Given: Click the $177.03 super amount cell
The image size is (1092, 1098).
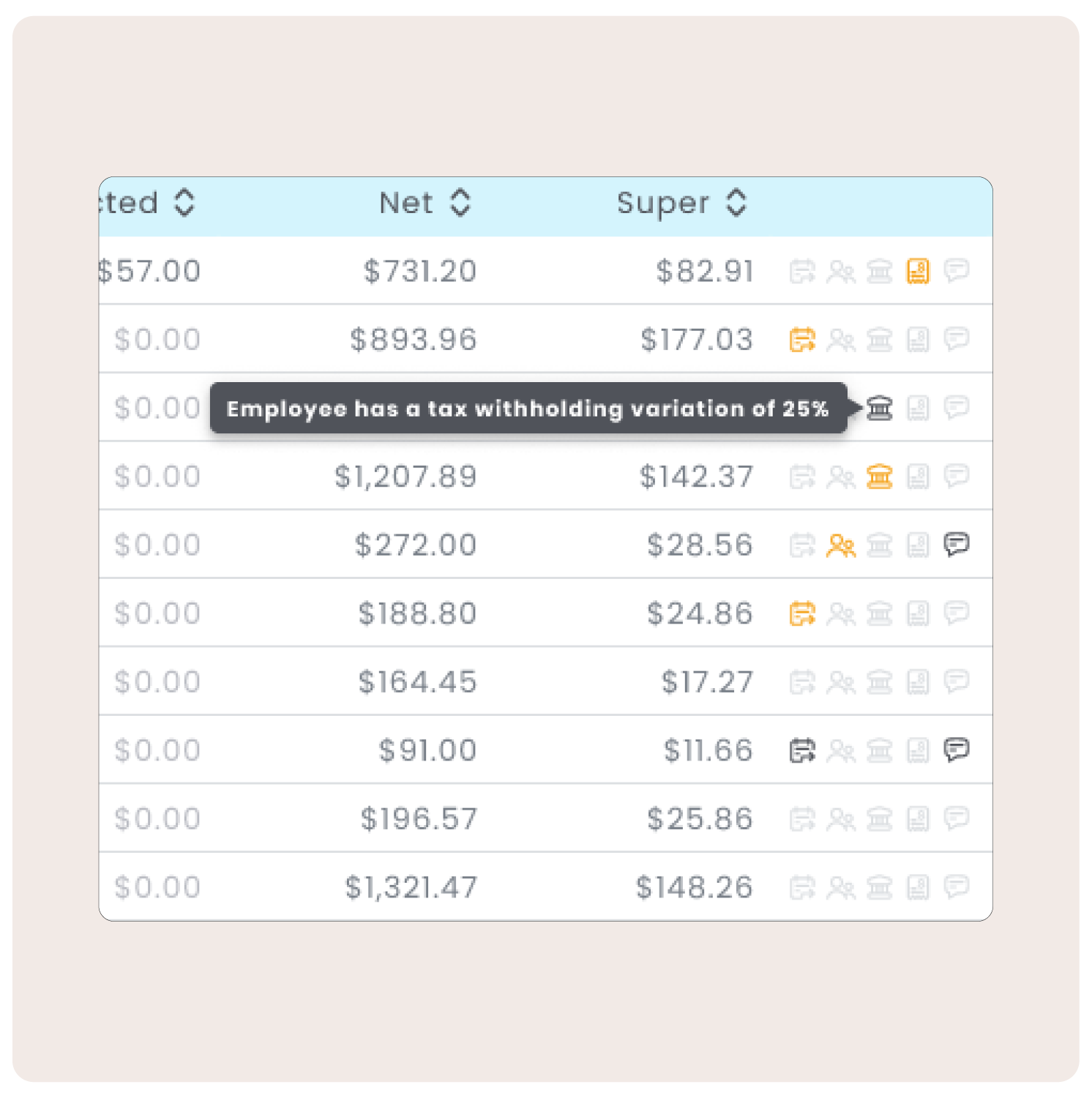Looking at the screenshot, I should (696, 340).
